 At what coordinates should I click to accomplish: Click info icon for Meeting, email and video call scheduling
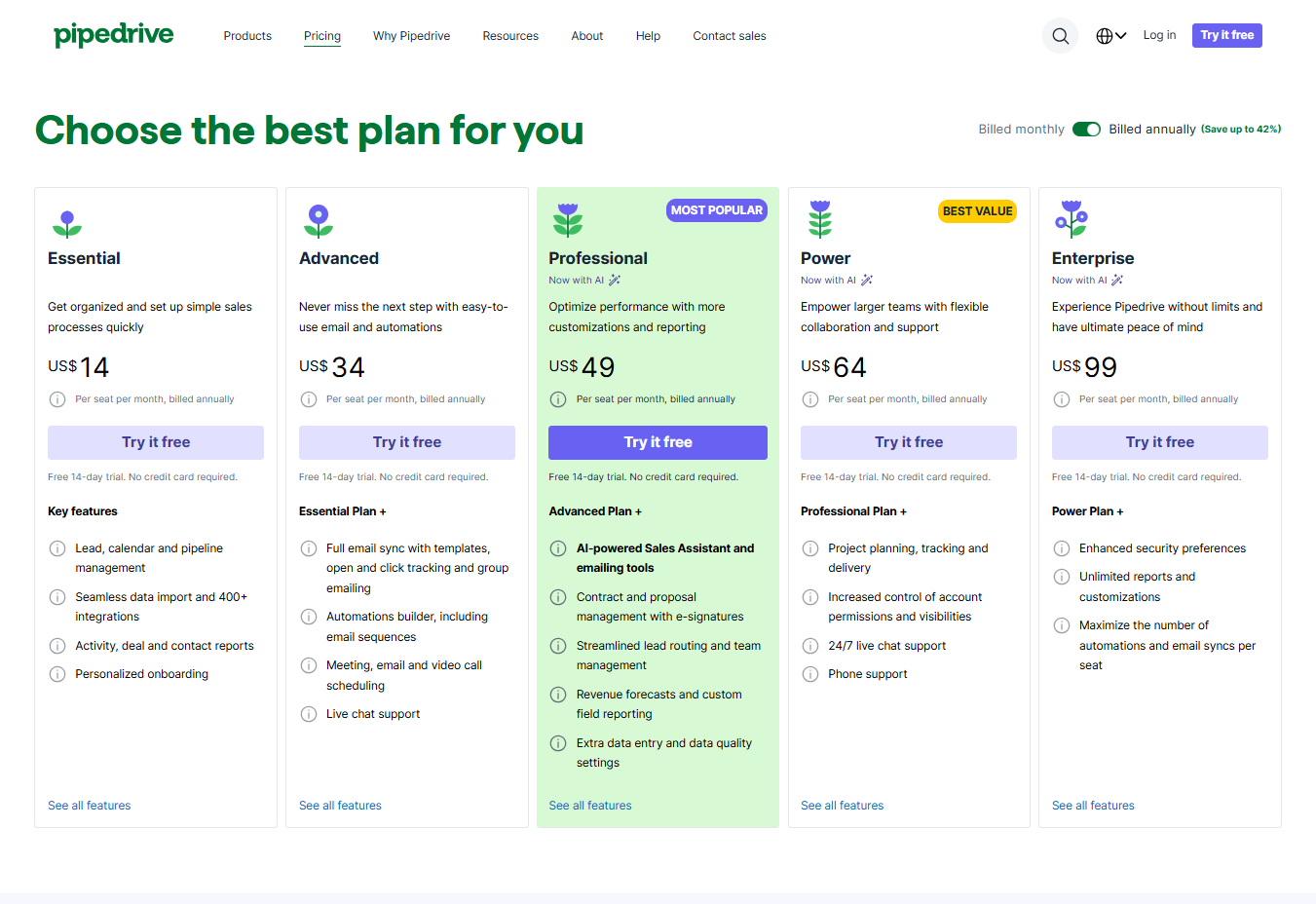(309, 665)
